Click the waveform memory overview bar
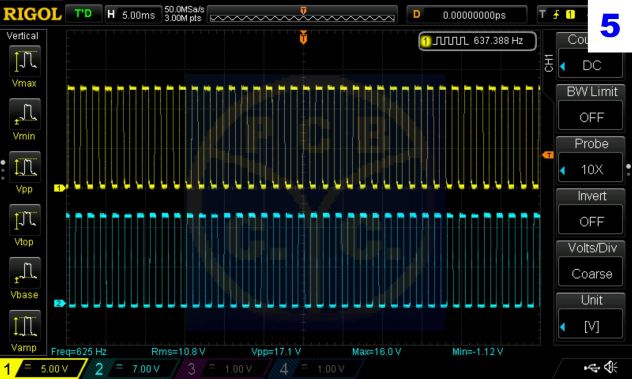 coord(302,15)
